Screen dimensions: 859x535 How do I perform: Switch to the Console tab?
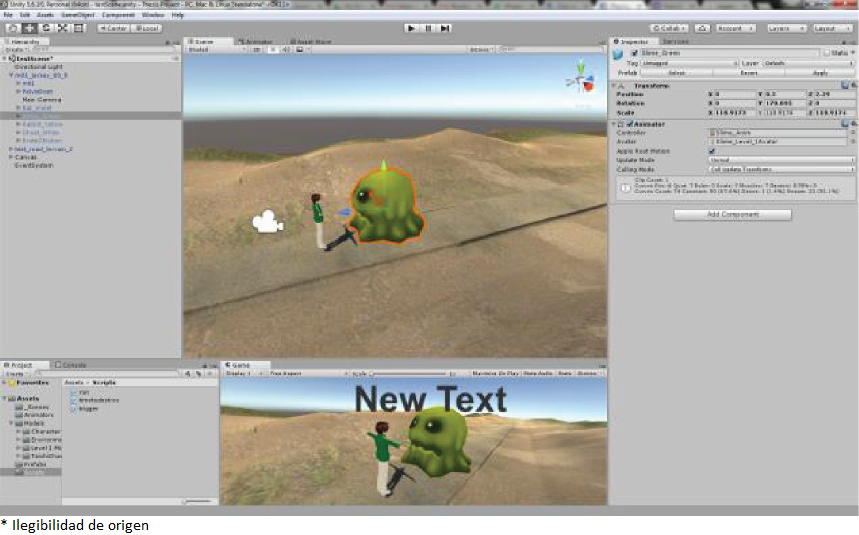[75, 365]
